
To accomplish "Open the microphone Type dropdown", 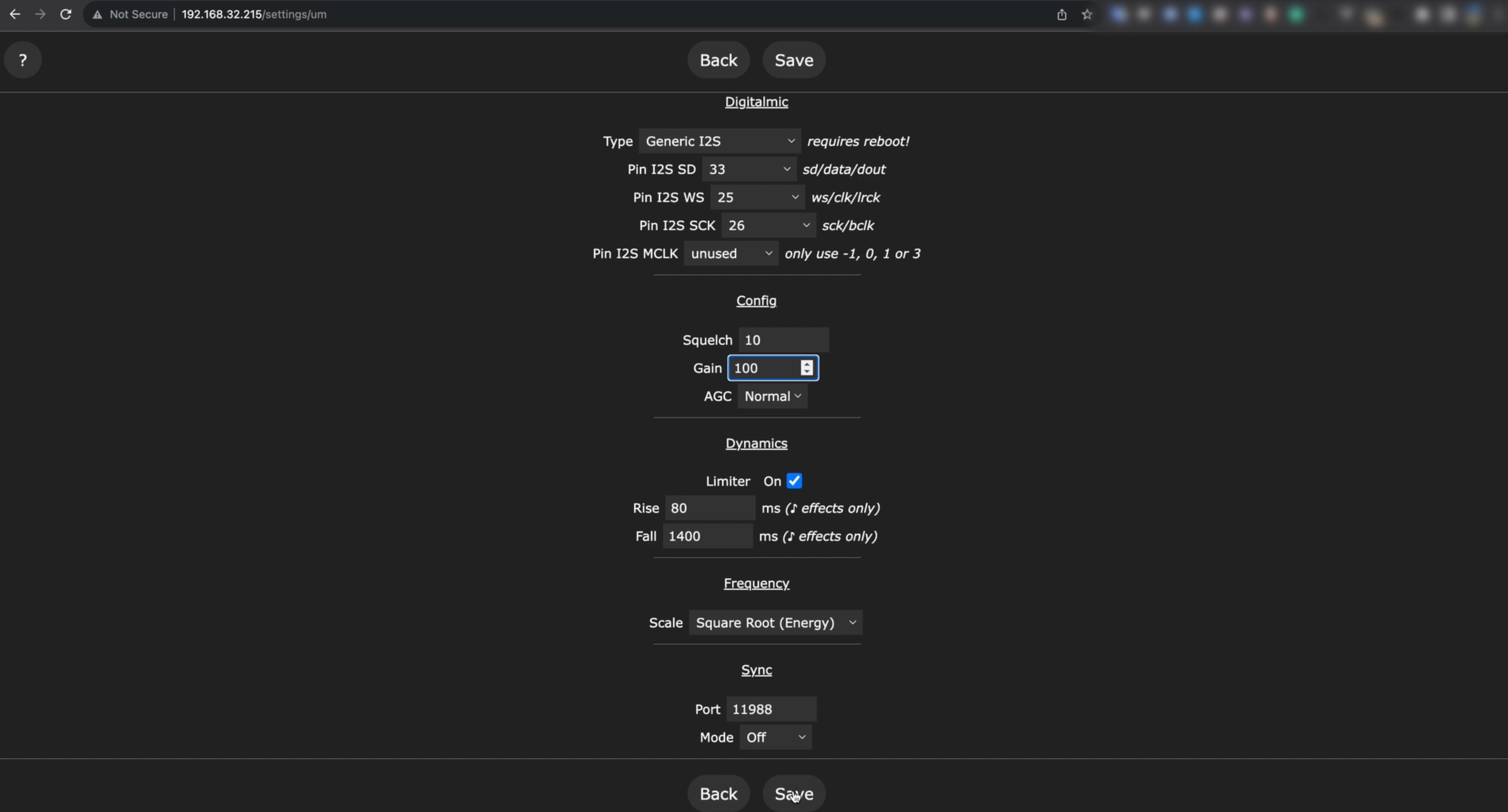I will 720,141.
